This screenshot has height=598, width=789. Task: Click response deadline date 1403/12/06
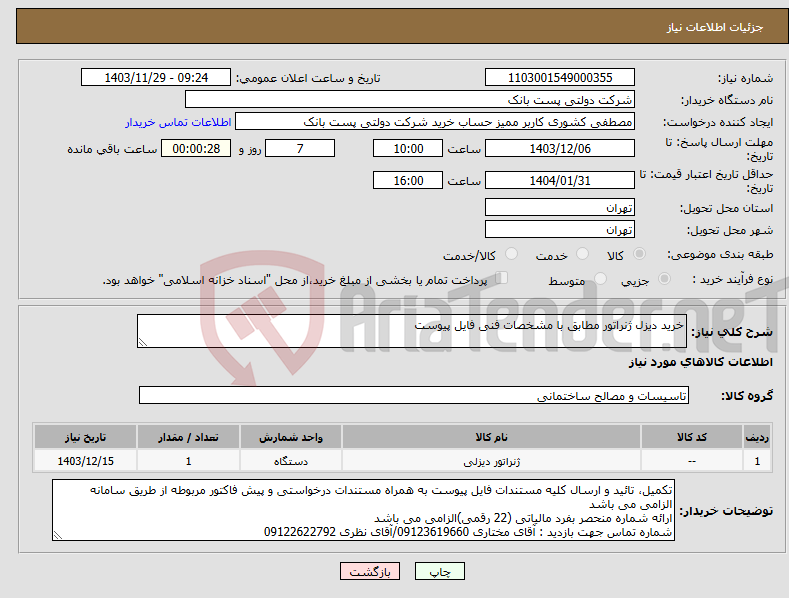(560, 148)
